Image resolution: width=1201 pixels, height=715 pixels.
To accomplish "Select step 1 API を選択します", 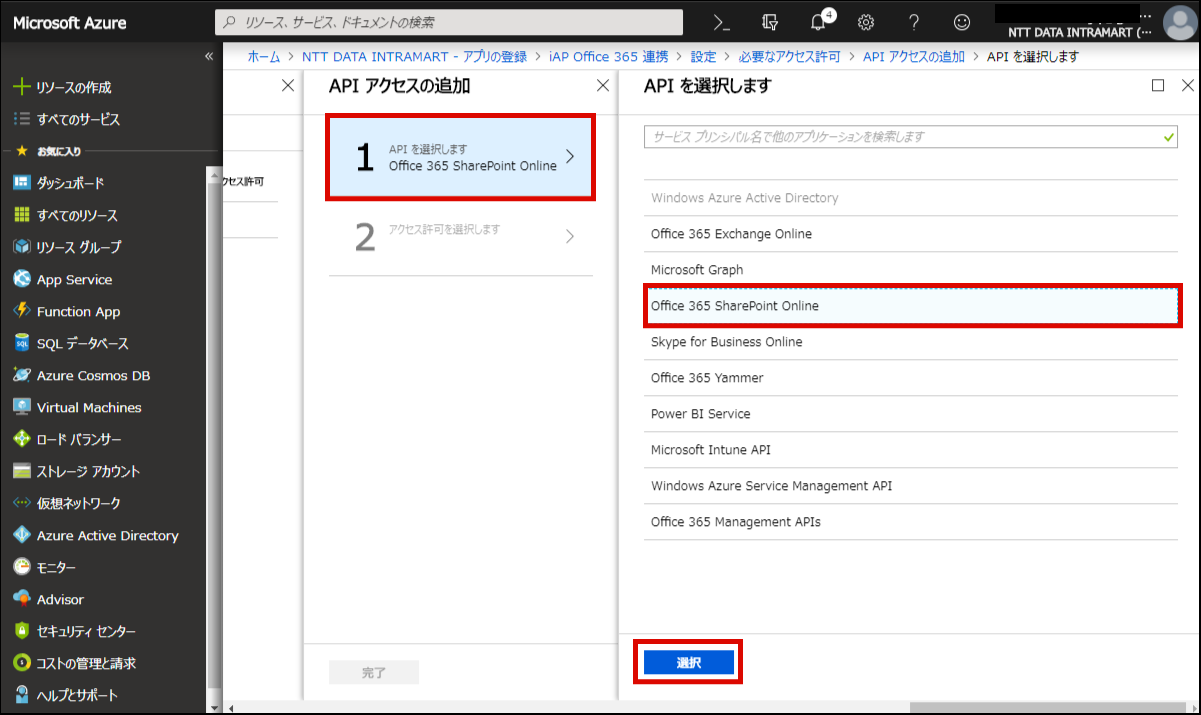I will pyautogui.click(x=460, y=157).
